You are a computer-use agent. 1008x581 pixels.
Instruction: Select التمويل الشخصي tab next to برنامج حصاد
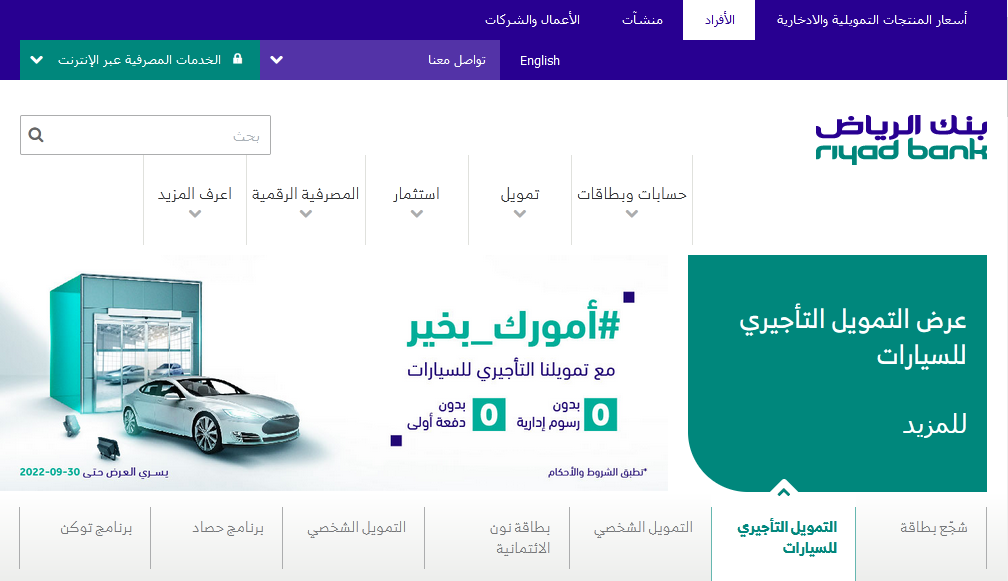[356, 528]
